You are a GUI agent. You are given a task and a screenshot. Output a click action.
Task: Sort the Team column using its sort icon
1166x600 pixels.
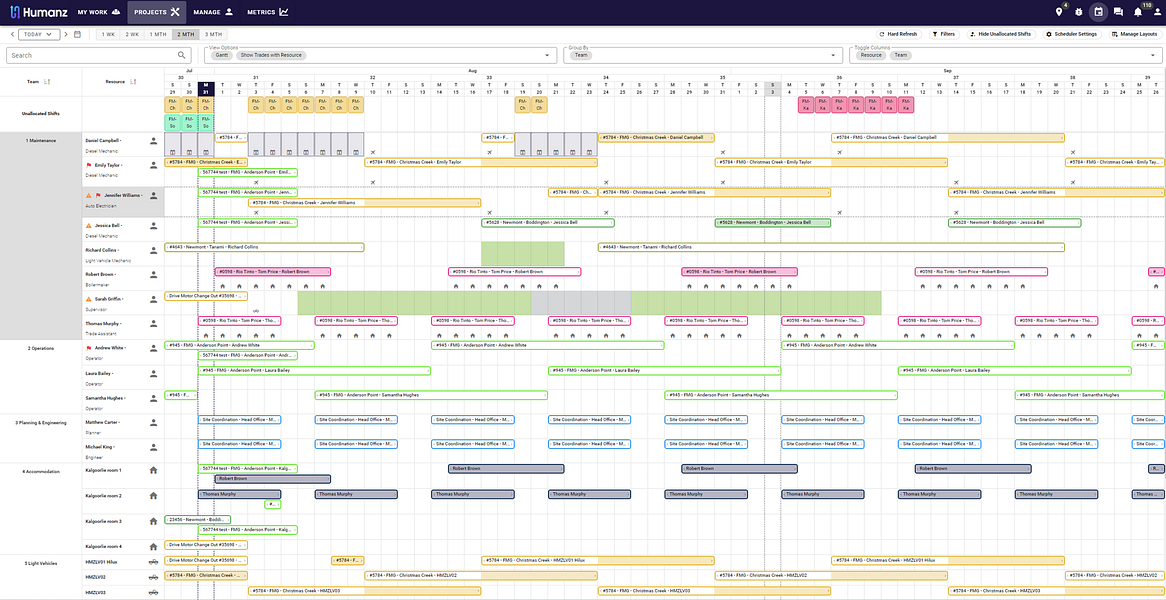[x=47, y=82]
